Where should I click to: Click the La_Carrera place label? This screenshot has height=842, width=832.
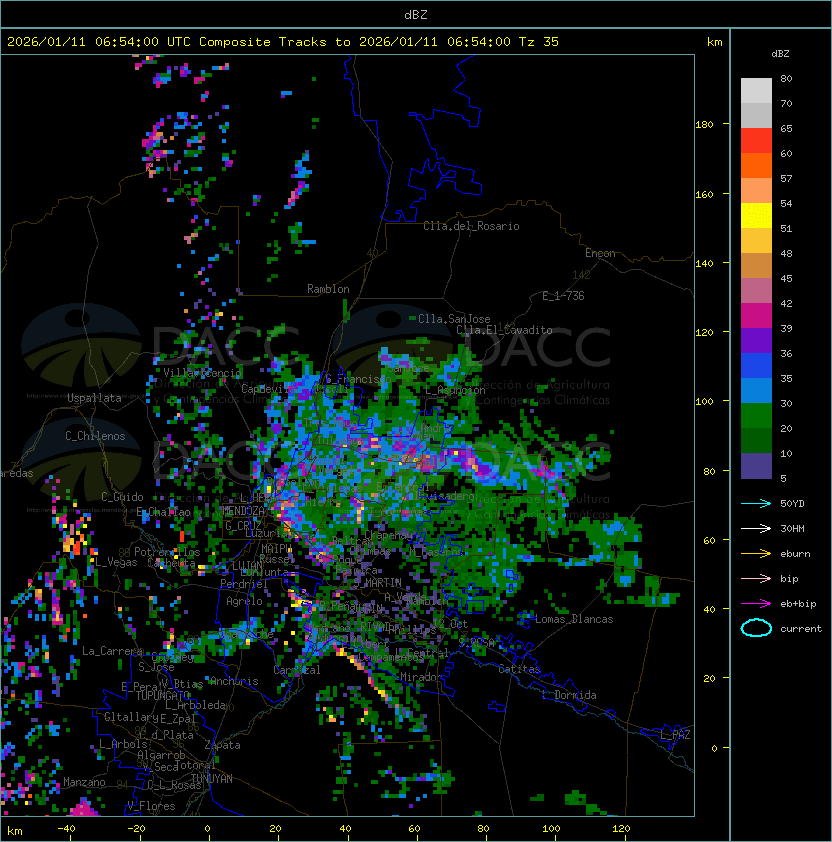coord(112,651)
